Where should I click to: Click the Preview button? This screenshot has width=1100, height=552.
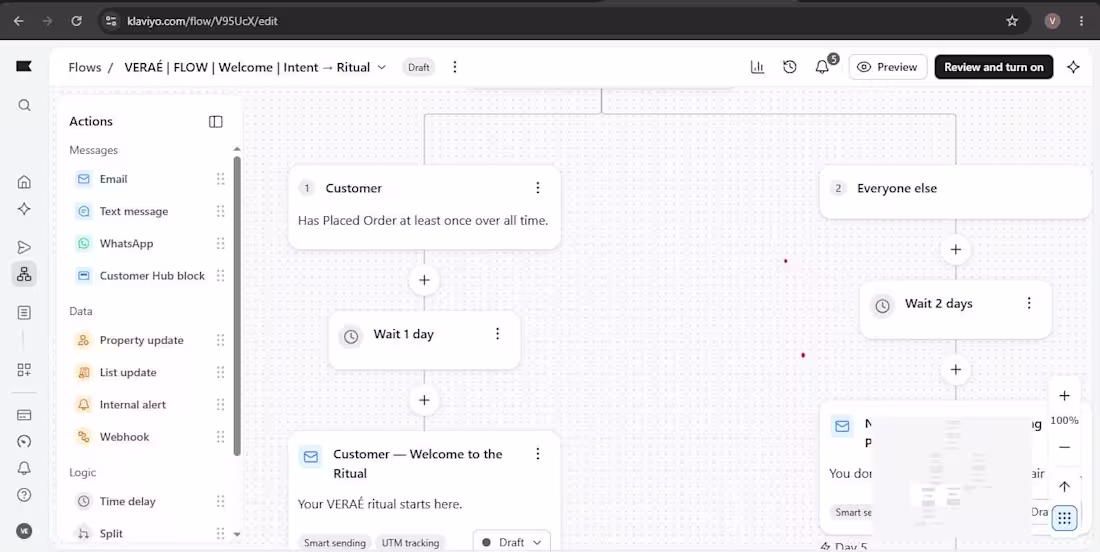(x=887, y=67)
